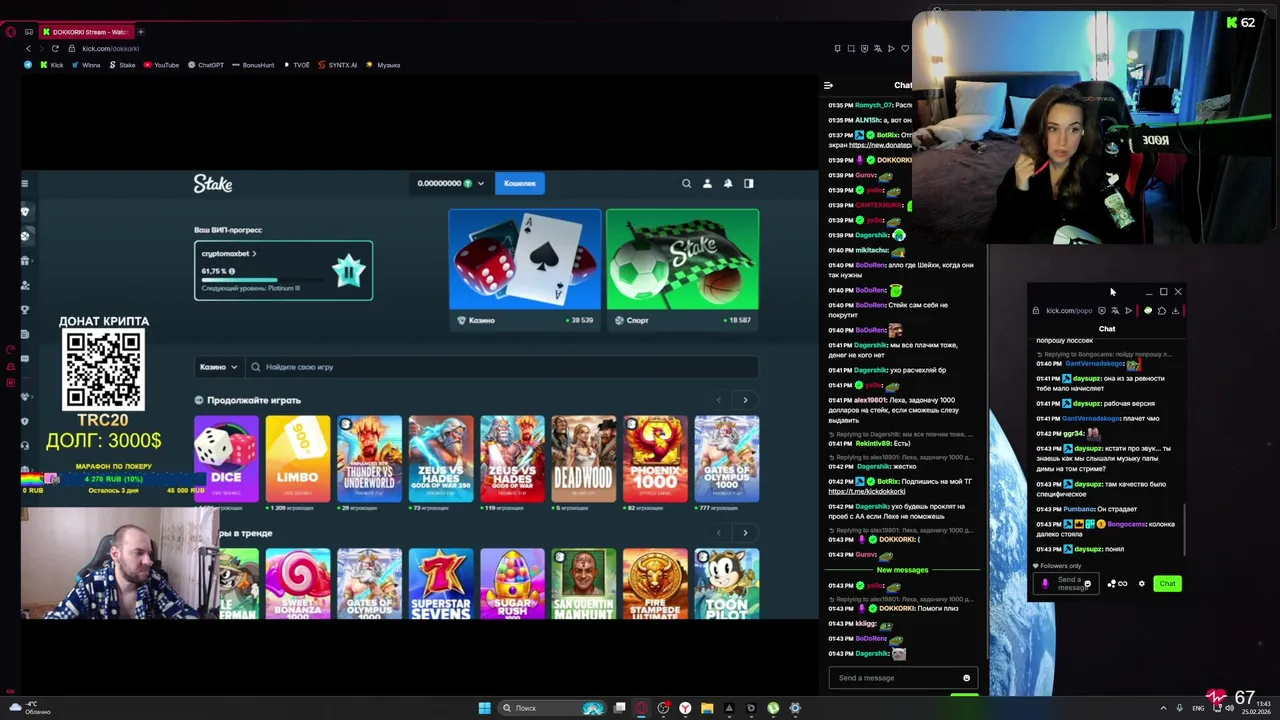This screenshot has height=720, width=1280.
Task: Click the VIP progress bar card
Action: [x=283, y=270]
